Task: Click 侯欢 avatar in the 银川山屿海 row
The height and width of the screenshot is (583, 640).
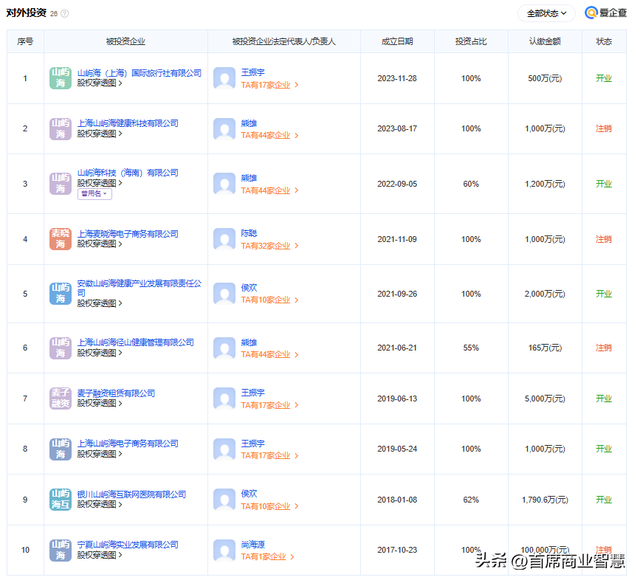Action: pos(224,499)
